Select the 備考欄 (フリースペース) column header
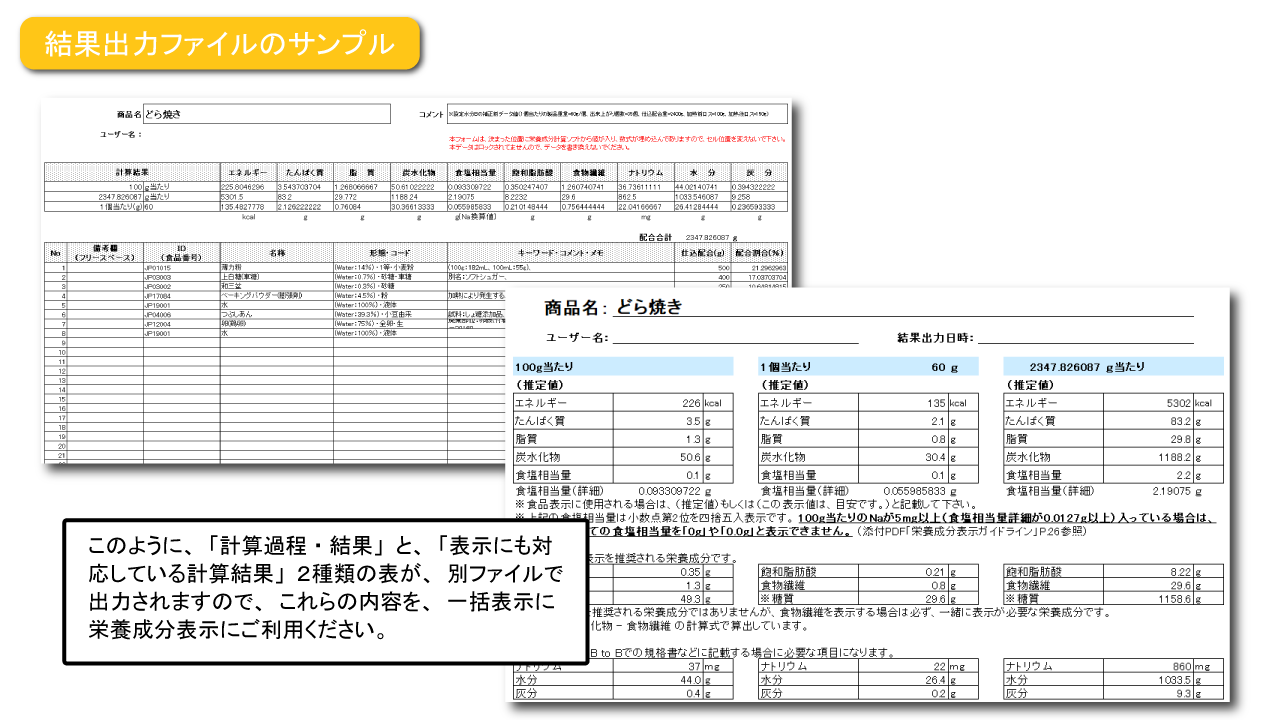The height and width of the screenshot is (720, 1280). coord(104,254)
